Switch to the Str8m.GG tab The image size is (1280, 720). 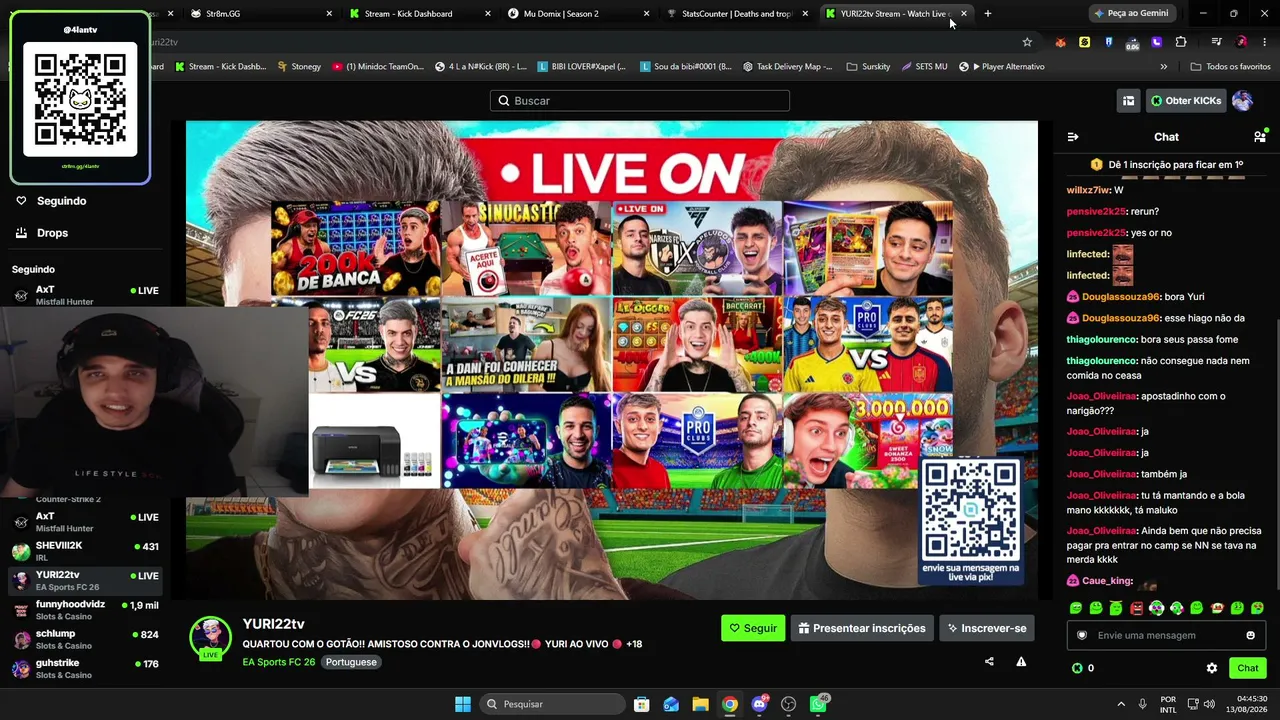260,13
